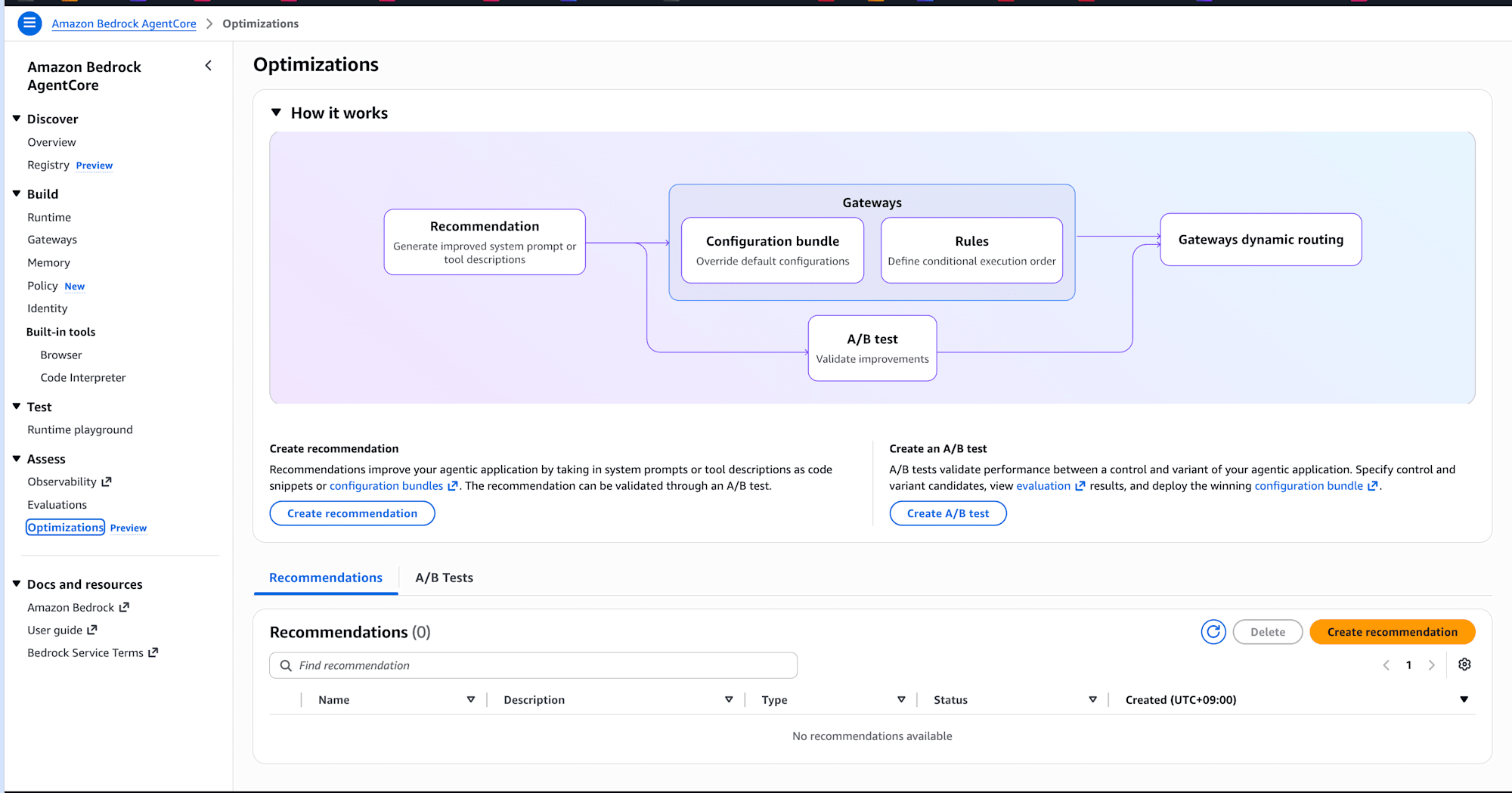
Task: Open table preferences gear icon
Action: pyautogui.click(x=1464, y=664)
